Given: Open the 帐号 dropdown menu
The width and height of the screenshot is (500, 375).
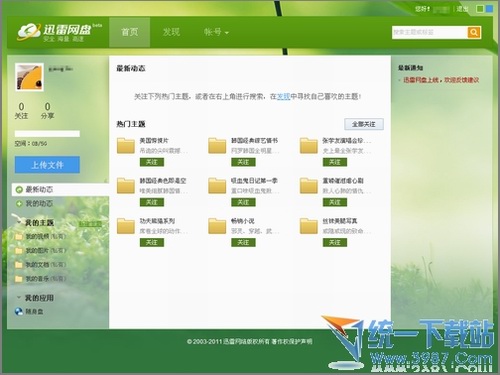Looking at the screenshot, I should pos(216,32).
